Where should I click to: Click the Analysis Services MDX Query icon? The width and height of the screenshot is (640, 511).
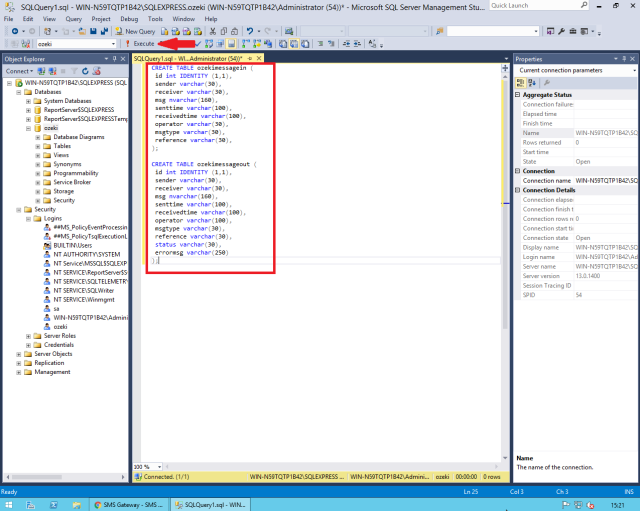click(176, 31)
